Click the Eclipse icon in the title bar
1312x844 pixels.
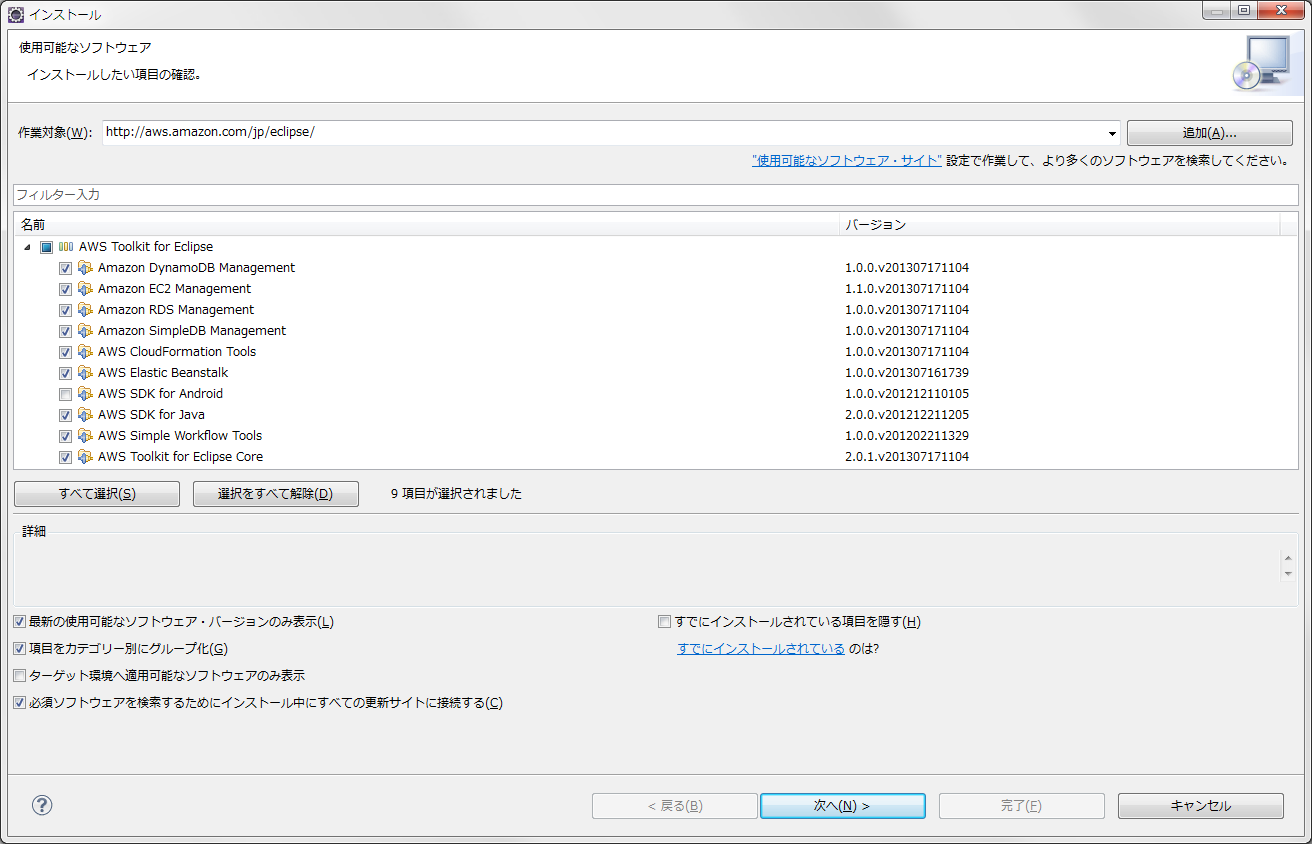(x=14, y=13)
